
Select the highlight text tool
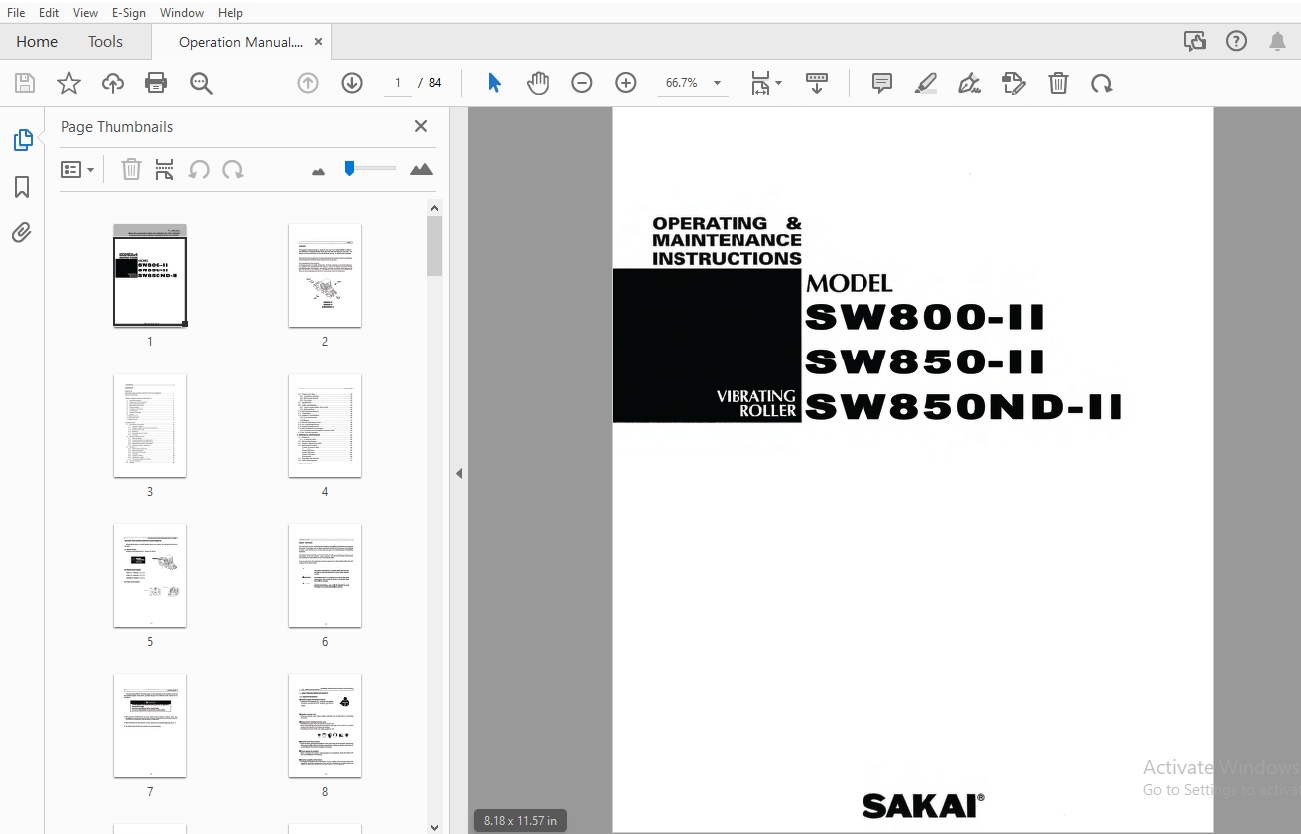[926, 83]
